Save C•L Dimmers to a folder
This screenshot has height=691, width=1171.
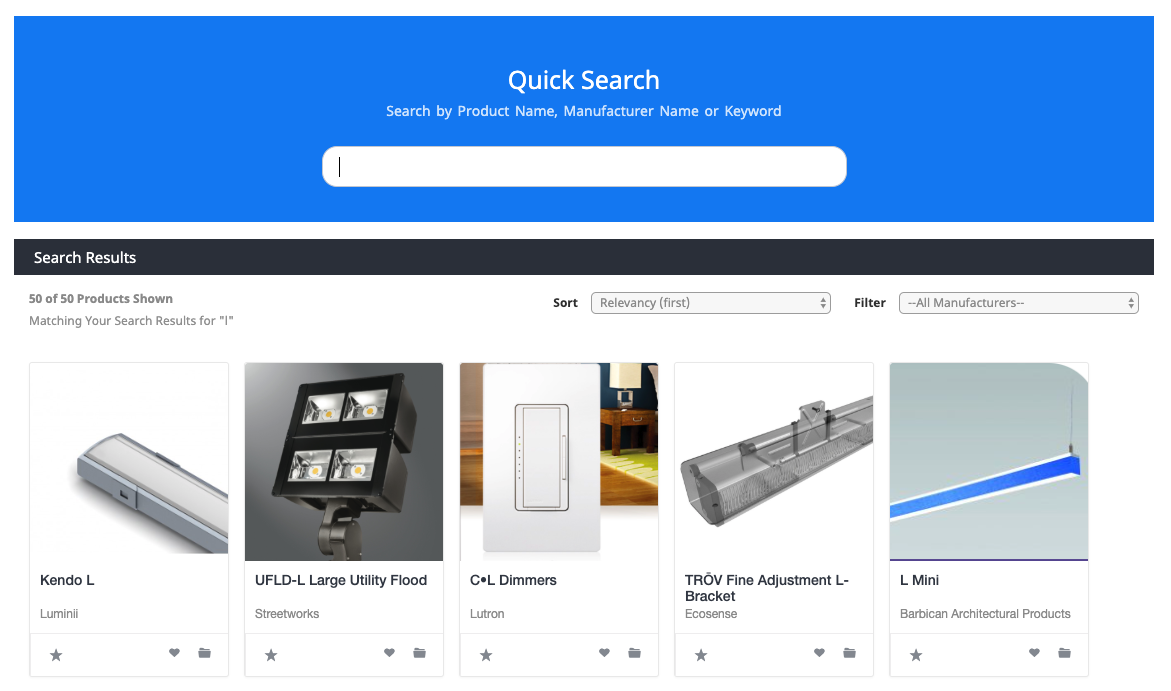(x=634, y=652)
